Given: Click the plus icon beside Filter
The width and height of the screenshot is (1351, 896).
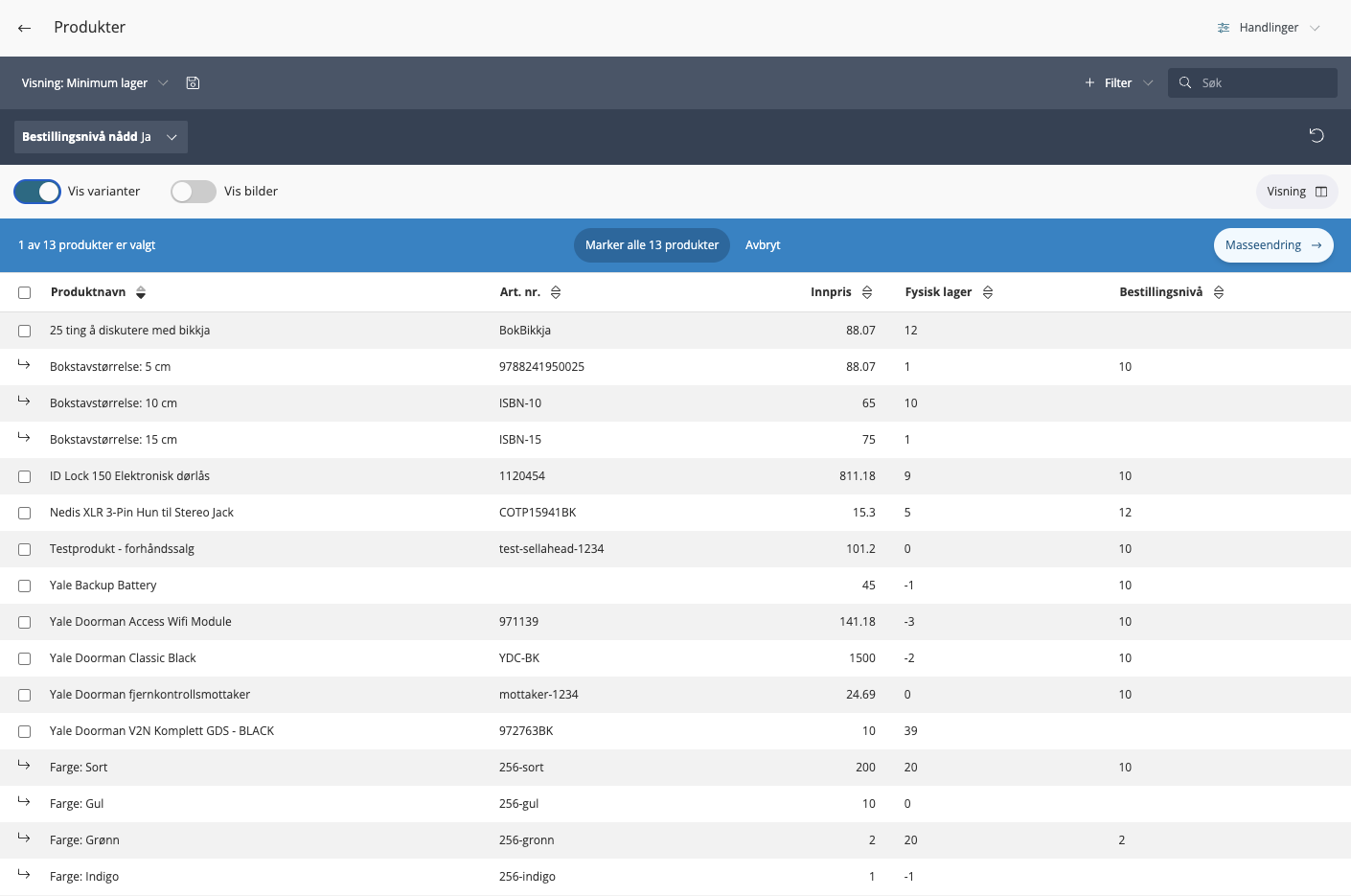Looking at the screenshot, I should click(x=1089, y=83).
